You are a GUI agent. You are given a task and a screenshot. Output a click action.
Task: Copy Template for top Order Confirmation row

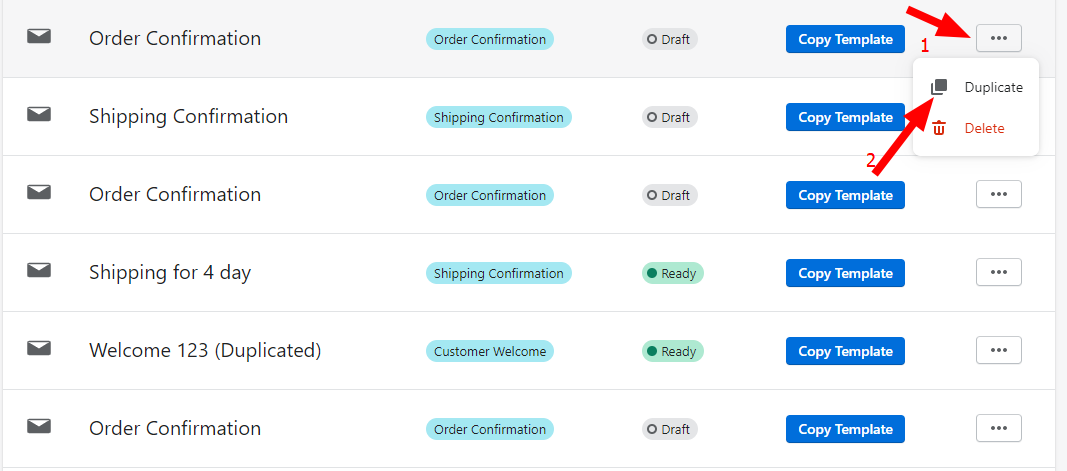845,39
